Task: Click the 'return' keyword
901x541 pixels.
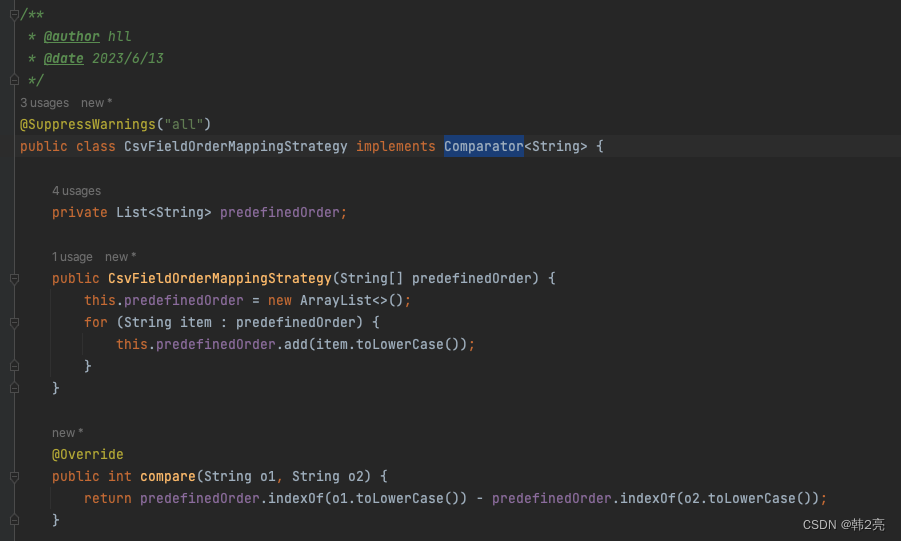Action: point(107,498)
